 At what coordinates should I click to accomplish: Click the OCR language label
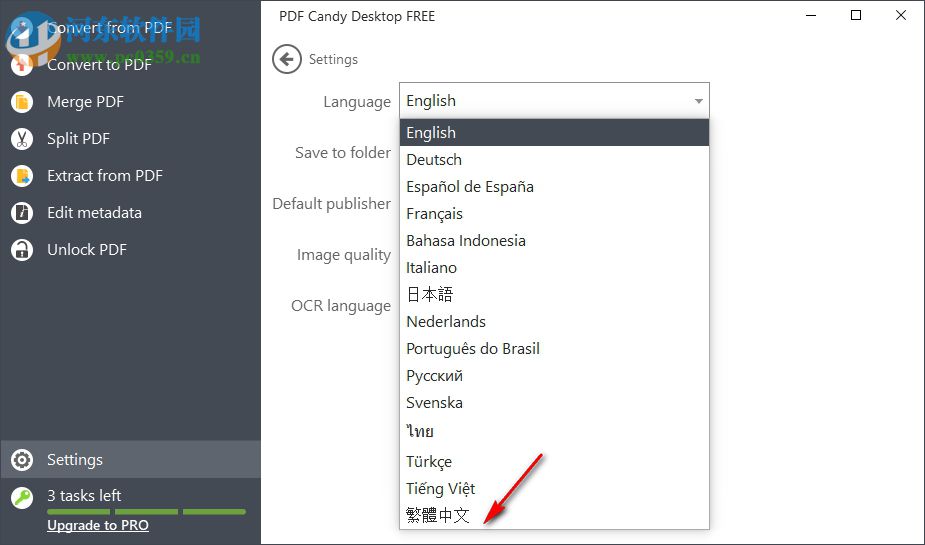click(x=341, y=306)
